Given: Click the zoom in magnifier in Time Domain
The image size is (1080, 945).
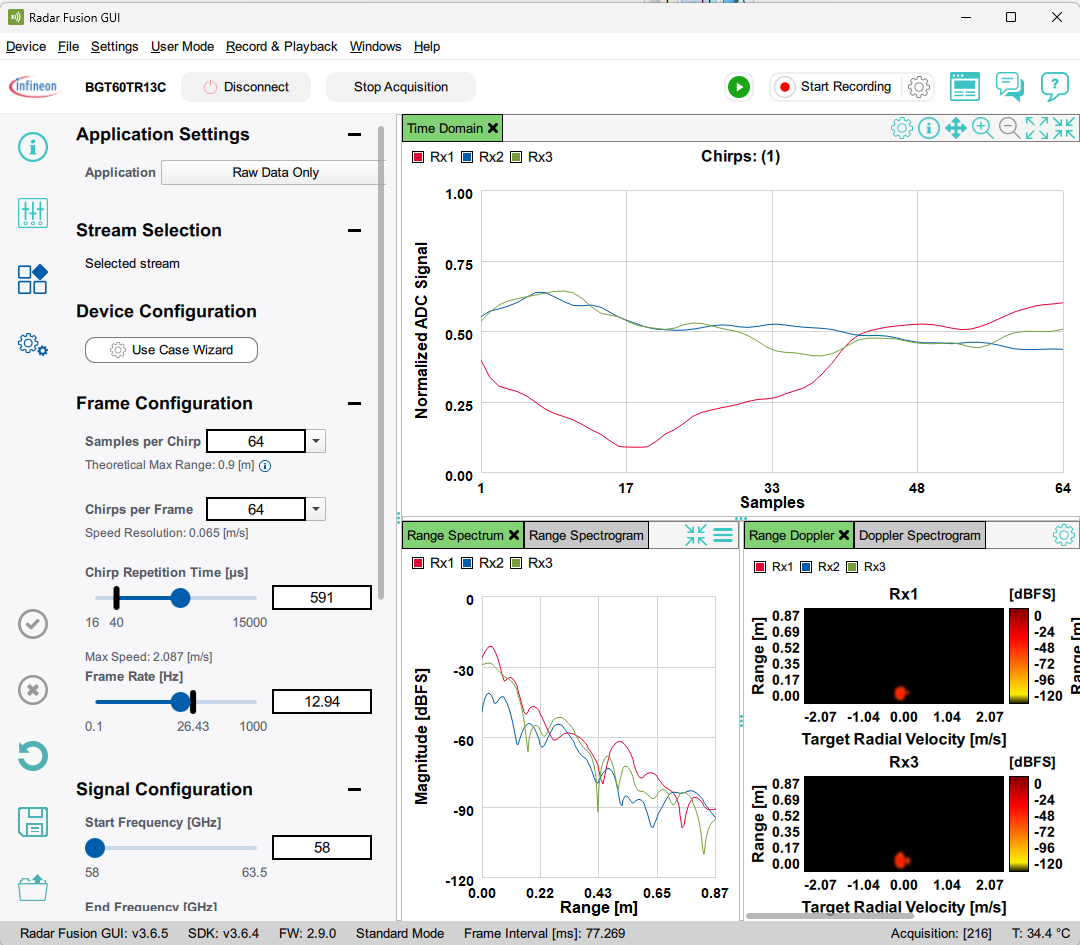Looking at the screenshot, I should (983, 128).
